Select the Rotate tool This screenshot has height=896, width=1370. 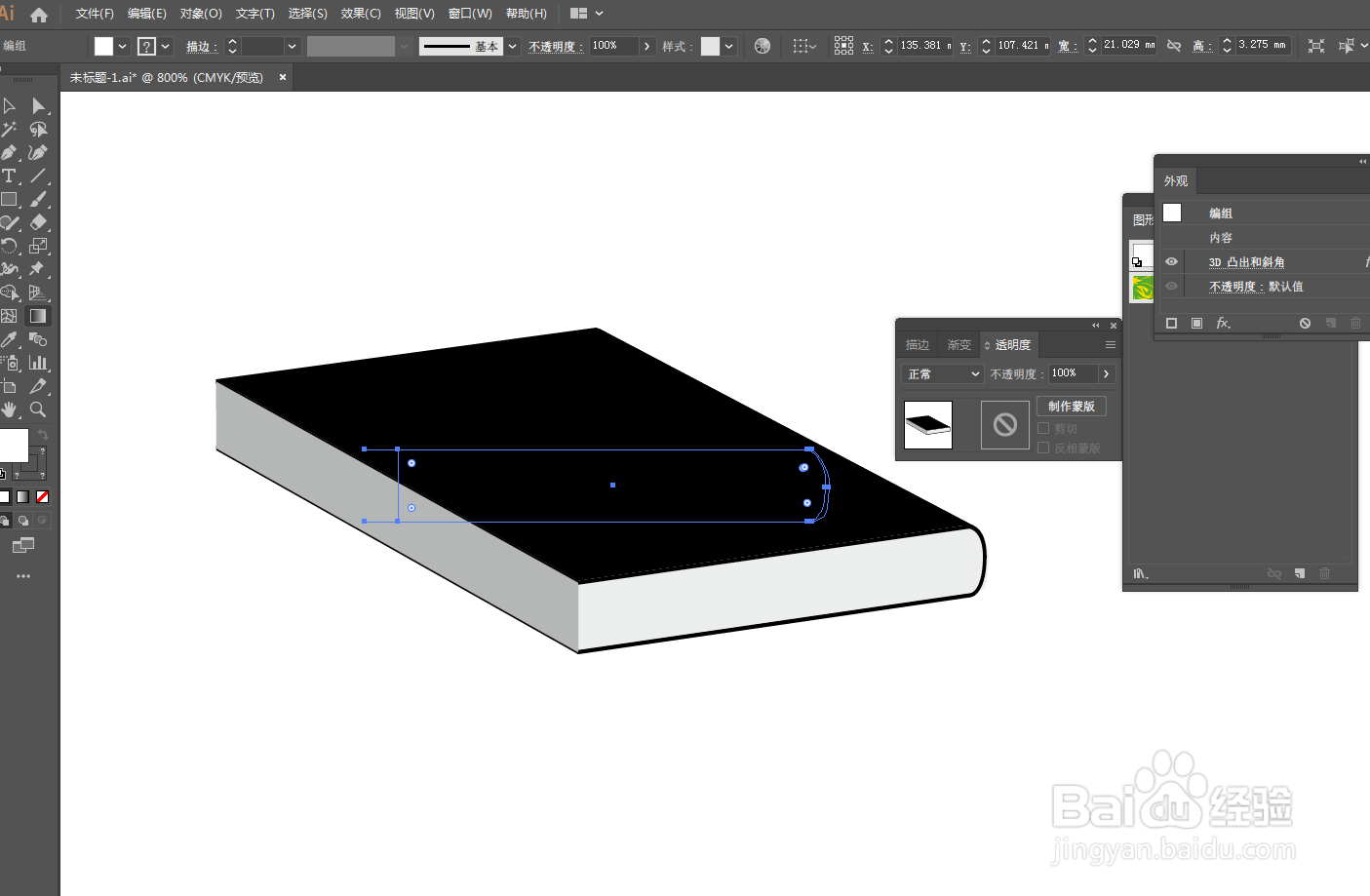pos(10,246)
